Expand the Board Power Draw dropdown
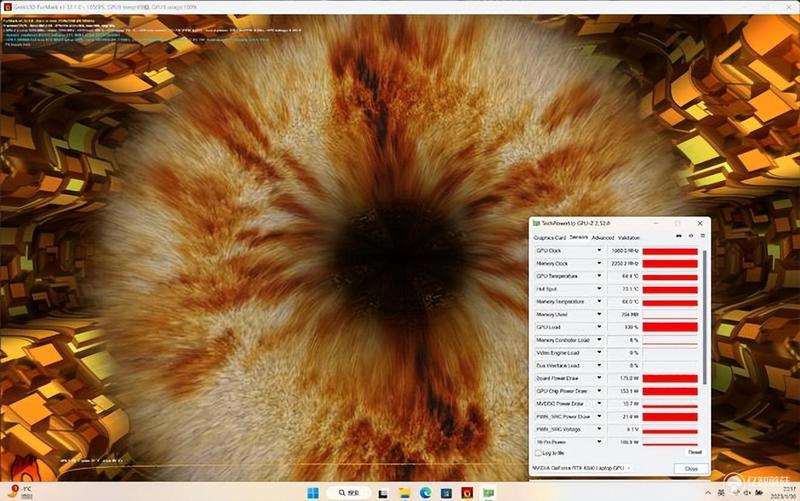The height and width of the screenshot is (501, 800). pos(599,378)
